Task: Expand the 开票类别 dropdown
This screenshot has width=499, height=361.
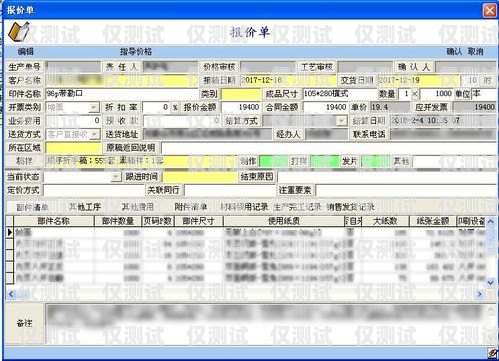Action: (94, 107)
